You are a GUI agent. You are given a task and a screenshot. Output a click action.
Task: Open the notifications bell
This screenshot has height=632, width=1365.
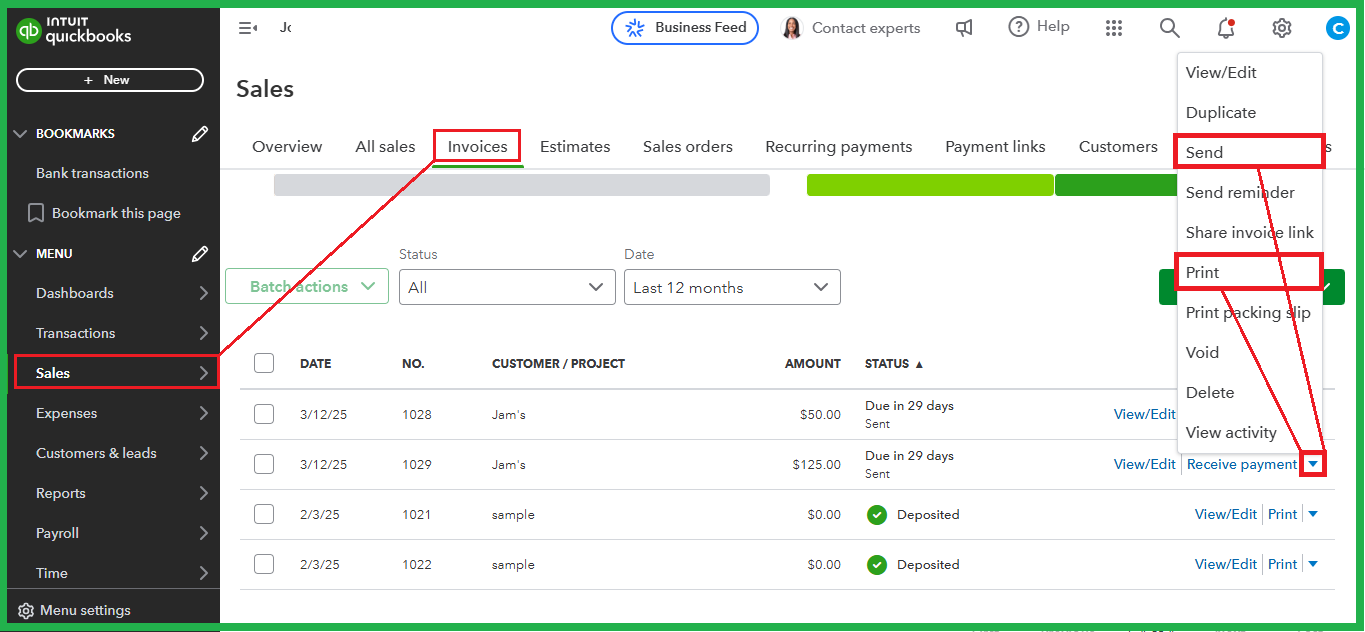pos(1226,28)
